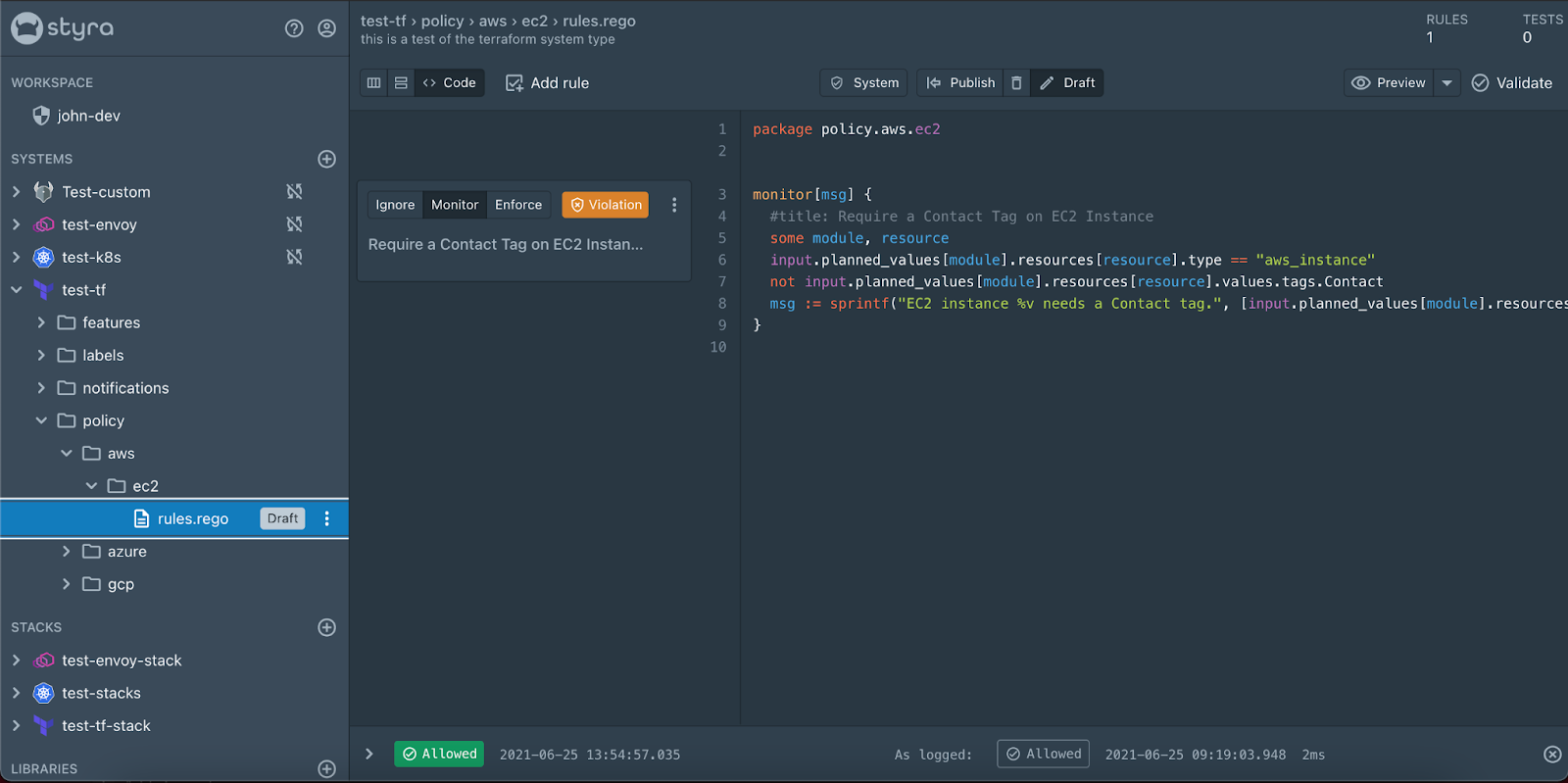Screen dimensions: 1568x783
Task: Collapse the ec2 folder
Action: [91, 486]
